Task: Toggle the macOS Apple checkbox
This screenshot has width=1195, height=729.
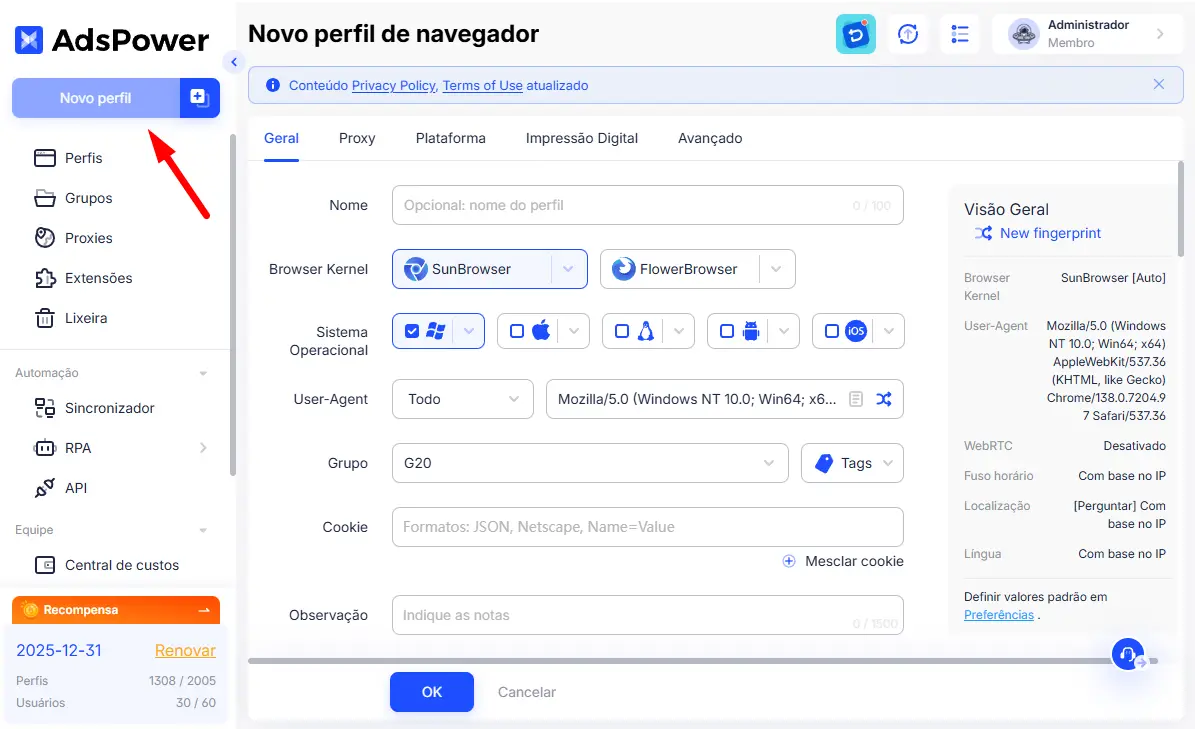Action: 517,331
